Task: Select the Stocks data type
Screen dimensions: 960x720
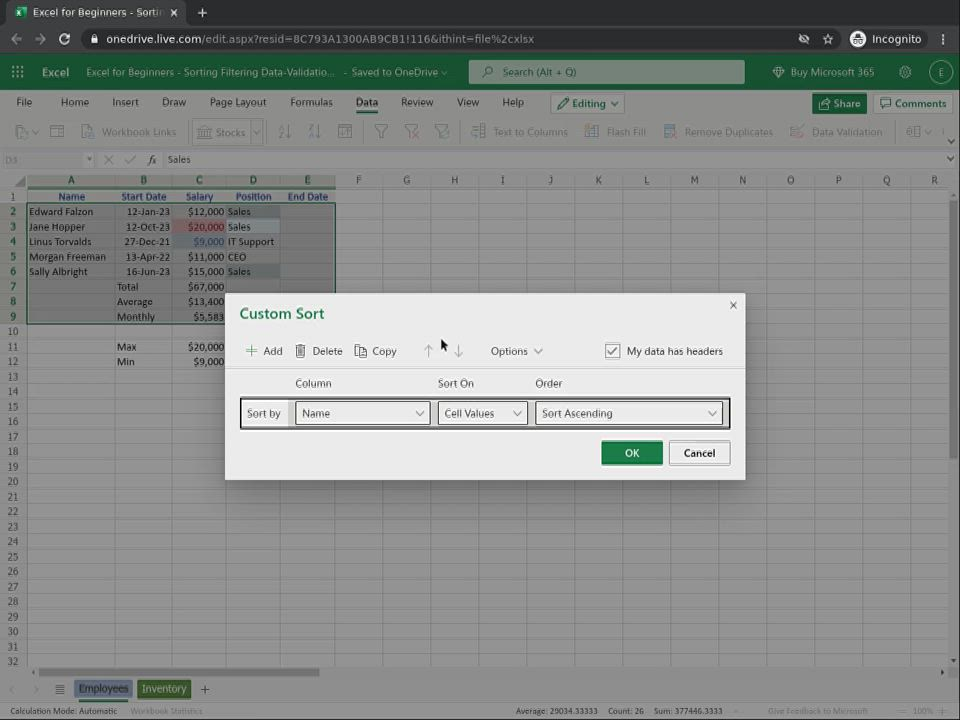Action: point(222,132)
